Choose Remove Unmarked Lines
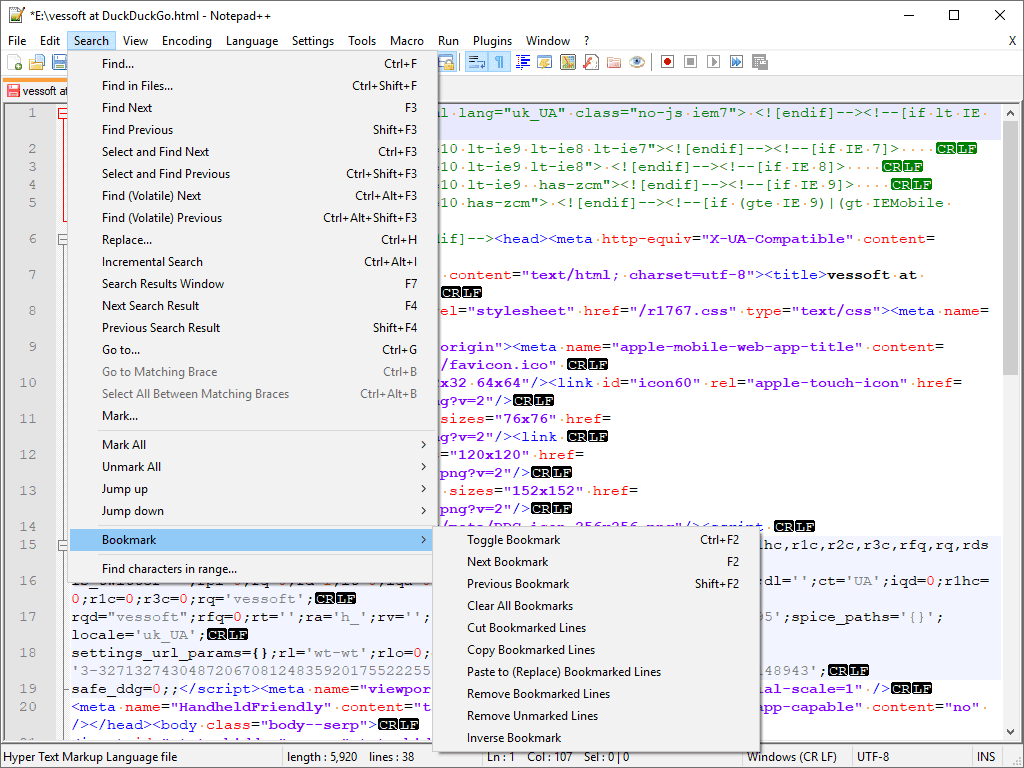1024x768 pixels. (596, 716)
